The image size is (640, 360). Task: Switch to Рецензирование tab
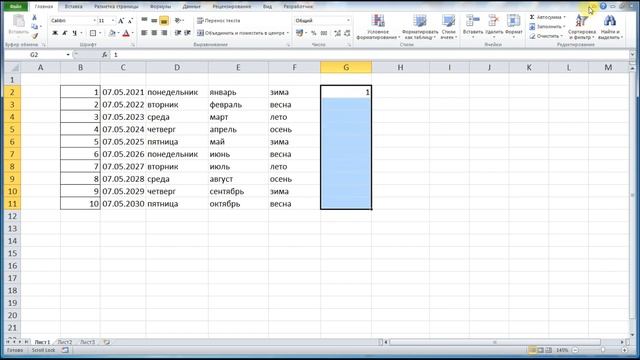[x=232, y=6]
